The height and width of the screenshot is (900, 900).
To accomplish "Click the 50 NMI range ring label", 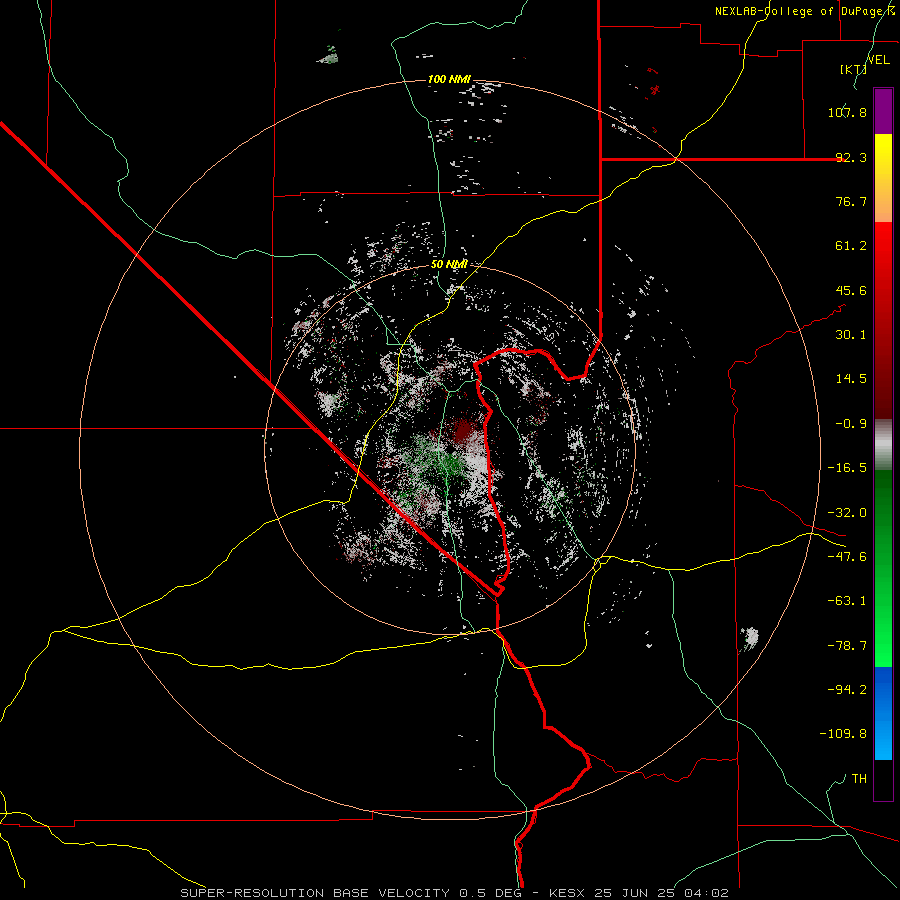I will (x=449, y=264).
